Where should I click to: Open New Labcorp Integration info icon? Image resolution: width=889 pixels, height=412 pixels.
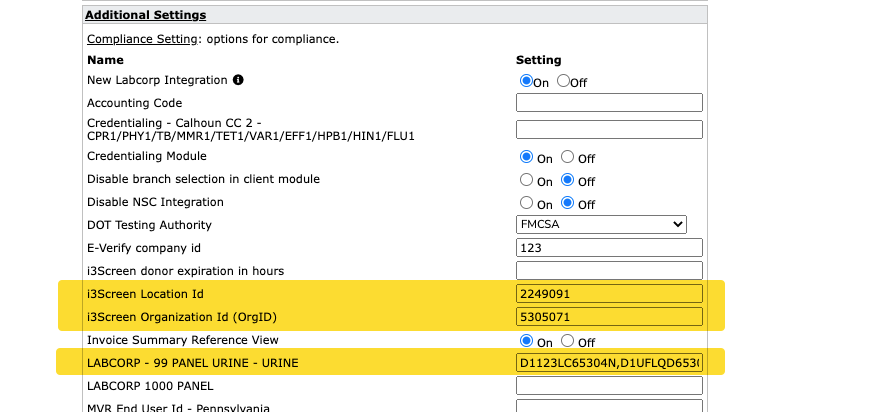[238, 80]
